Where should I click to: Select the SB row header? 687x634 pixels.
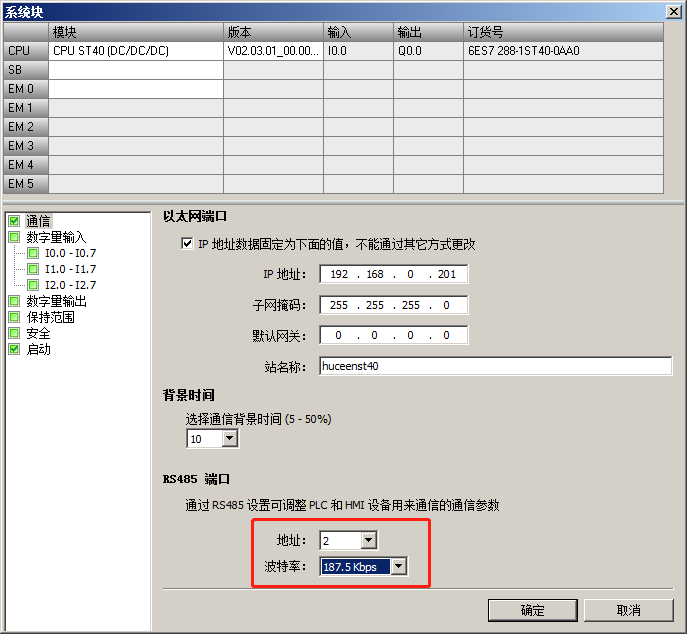tap(26, 70)
